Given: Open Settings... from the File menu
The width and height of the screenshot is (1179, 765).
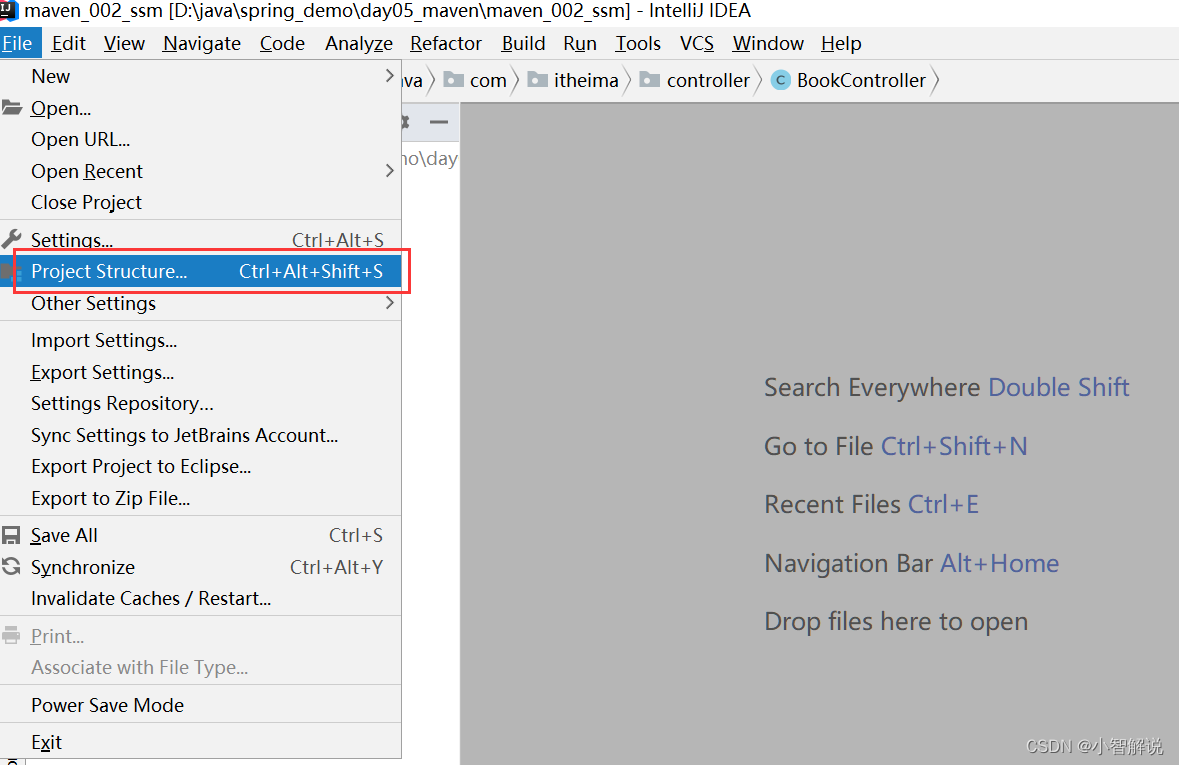Looking at the screenshot, I should point(201,239).
